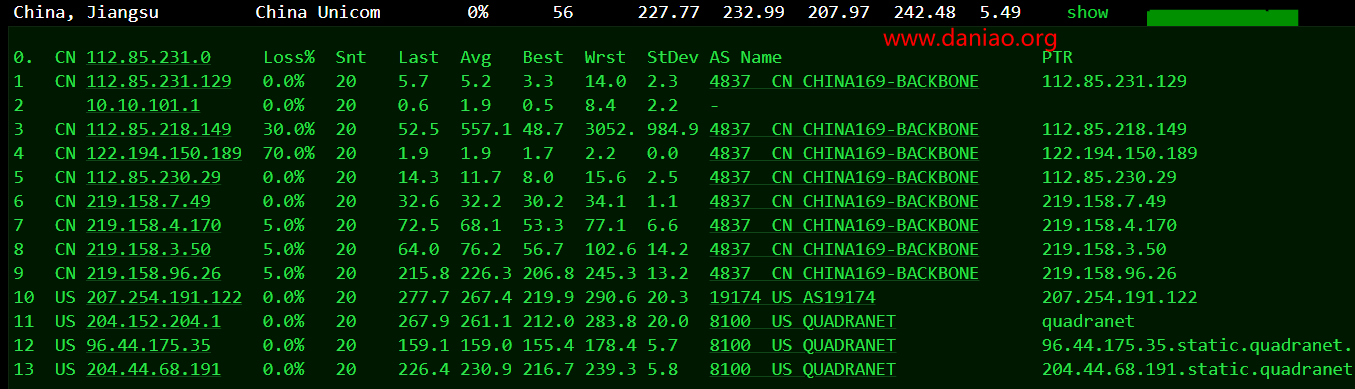The image size is (1355, 389).
Task: Click the "Wrst" column header
Action: pos(605,58)
